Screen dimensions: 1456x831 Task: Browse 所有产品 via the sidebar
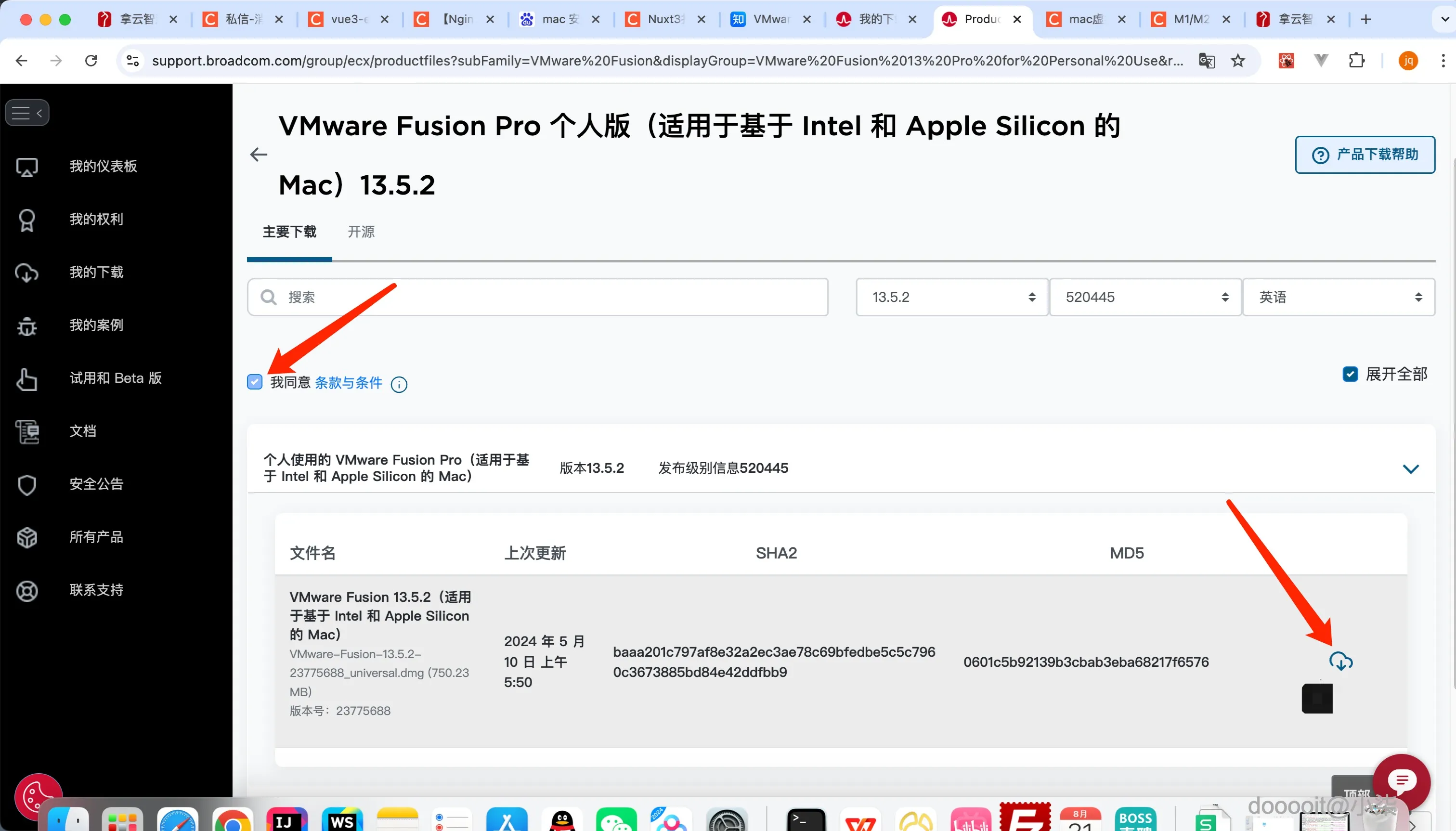tap(95, 536)
